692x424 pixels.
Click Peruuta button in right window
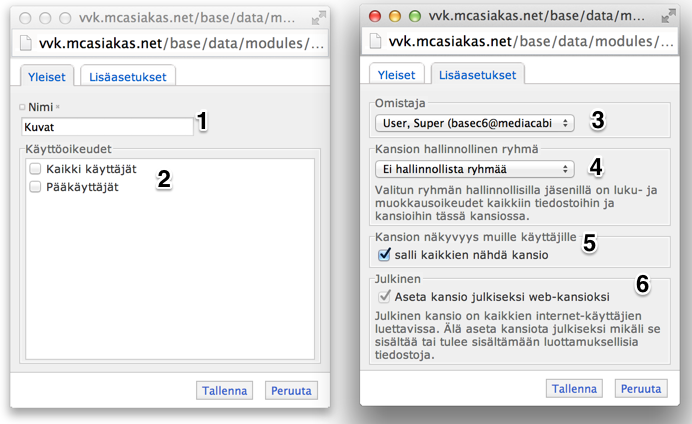(641, 389)
